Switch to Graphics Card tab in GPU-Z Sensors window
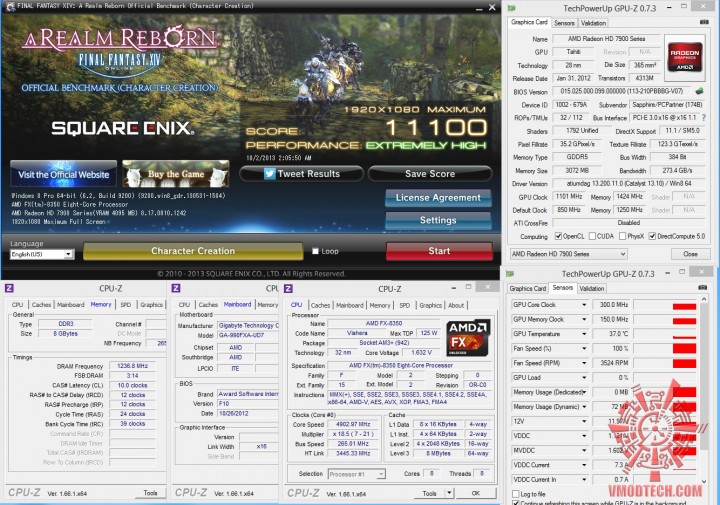The image size is (720, 505). (528, 289)
